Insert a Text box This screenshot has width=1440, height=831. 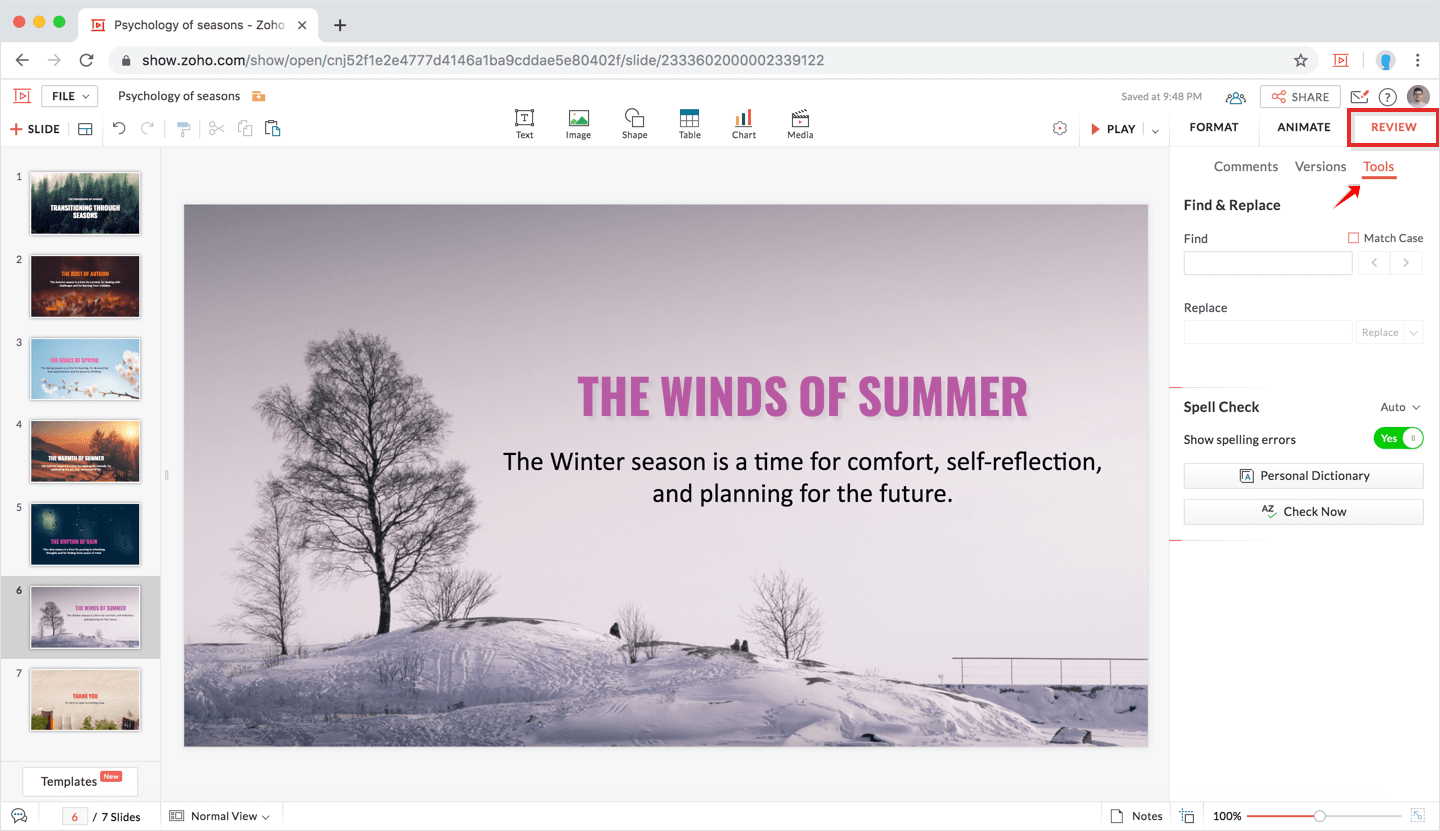pyautogui.click(x=524, y=124)
